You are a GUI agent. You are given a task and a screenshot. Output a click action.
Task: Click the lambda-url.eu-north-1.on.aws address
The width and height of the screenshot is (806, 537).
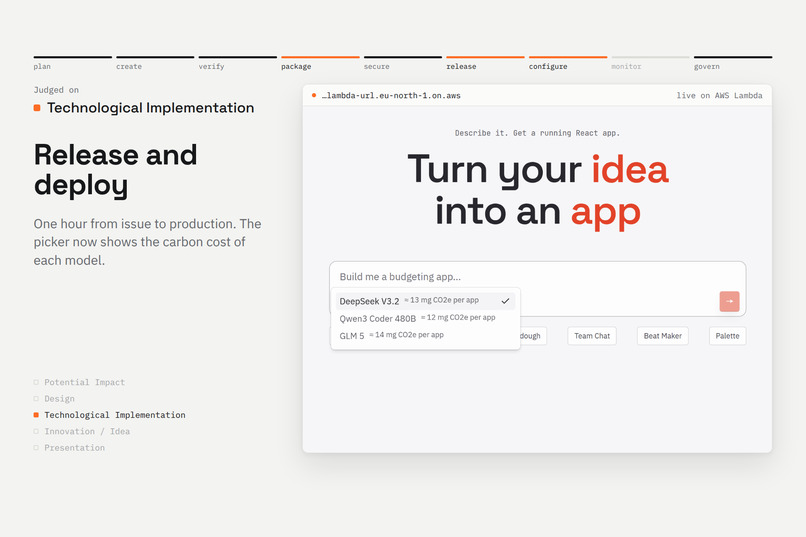(391, 96)
